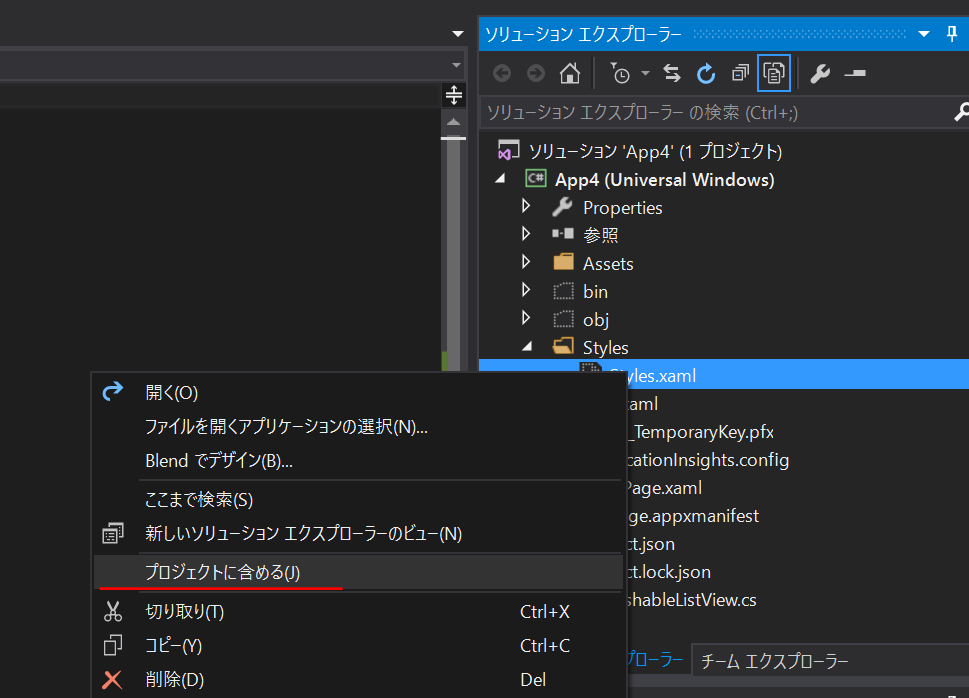Click the editor scrollbar up arrow
The width and height of the screenshot is (969, 698).
pos(454,122)
